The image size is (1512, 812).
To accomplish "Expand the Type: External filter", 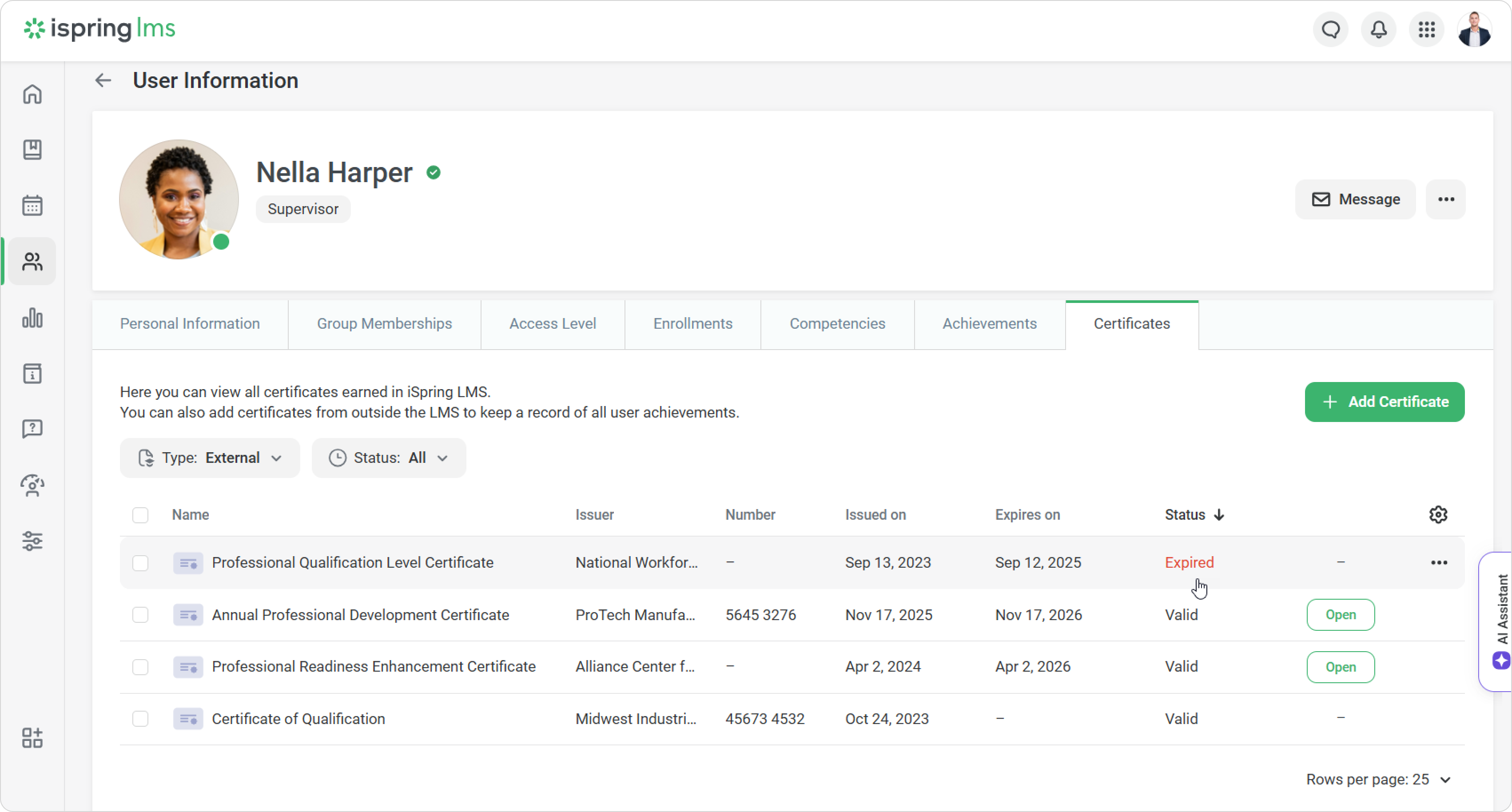I will [210, 458].
